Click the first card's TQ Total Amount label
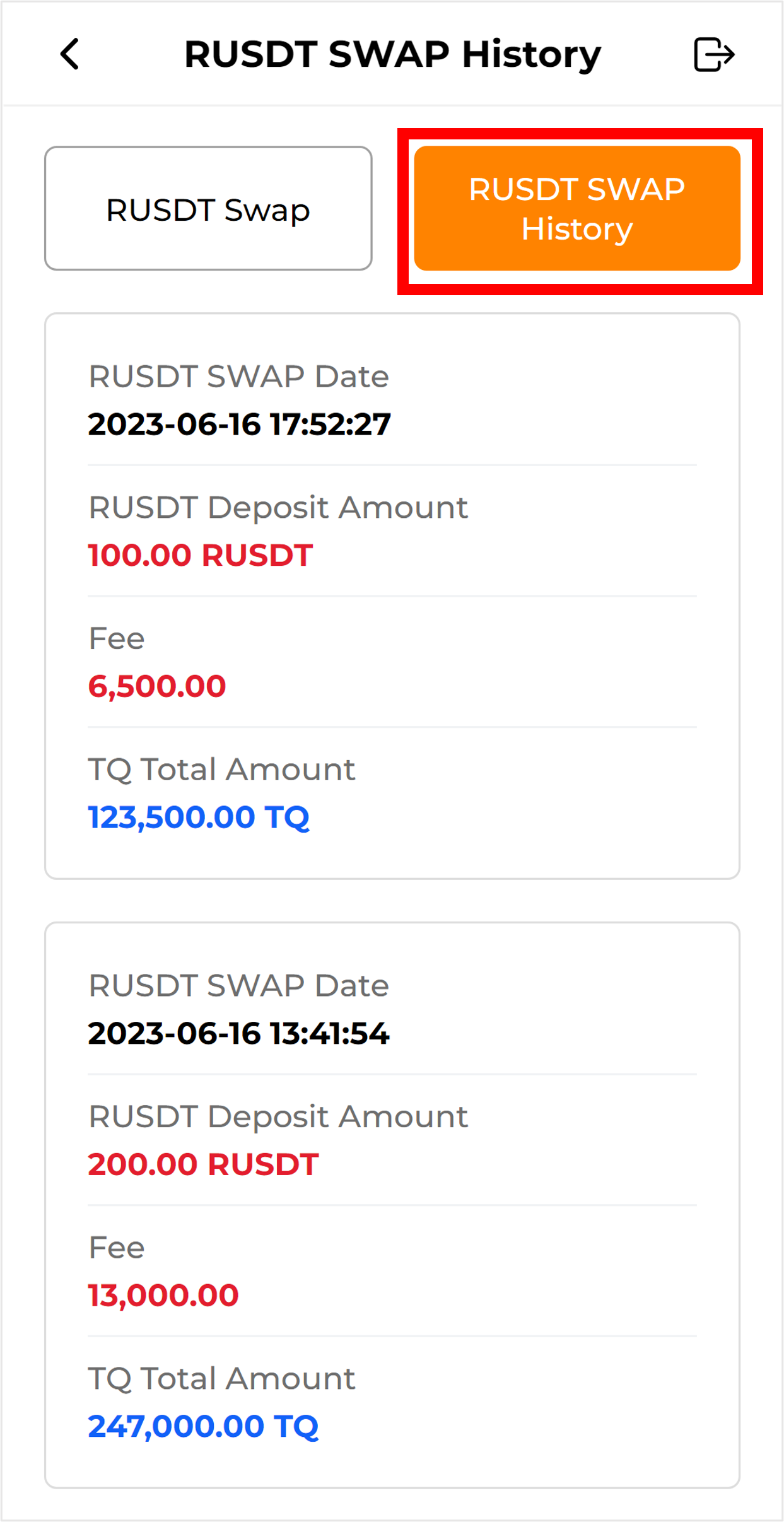The image size is (784, 1522). [x=221, y=770]
